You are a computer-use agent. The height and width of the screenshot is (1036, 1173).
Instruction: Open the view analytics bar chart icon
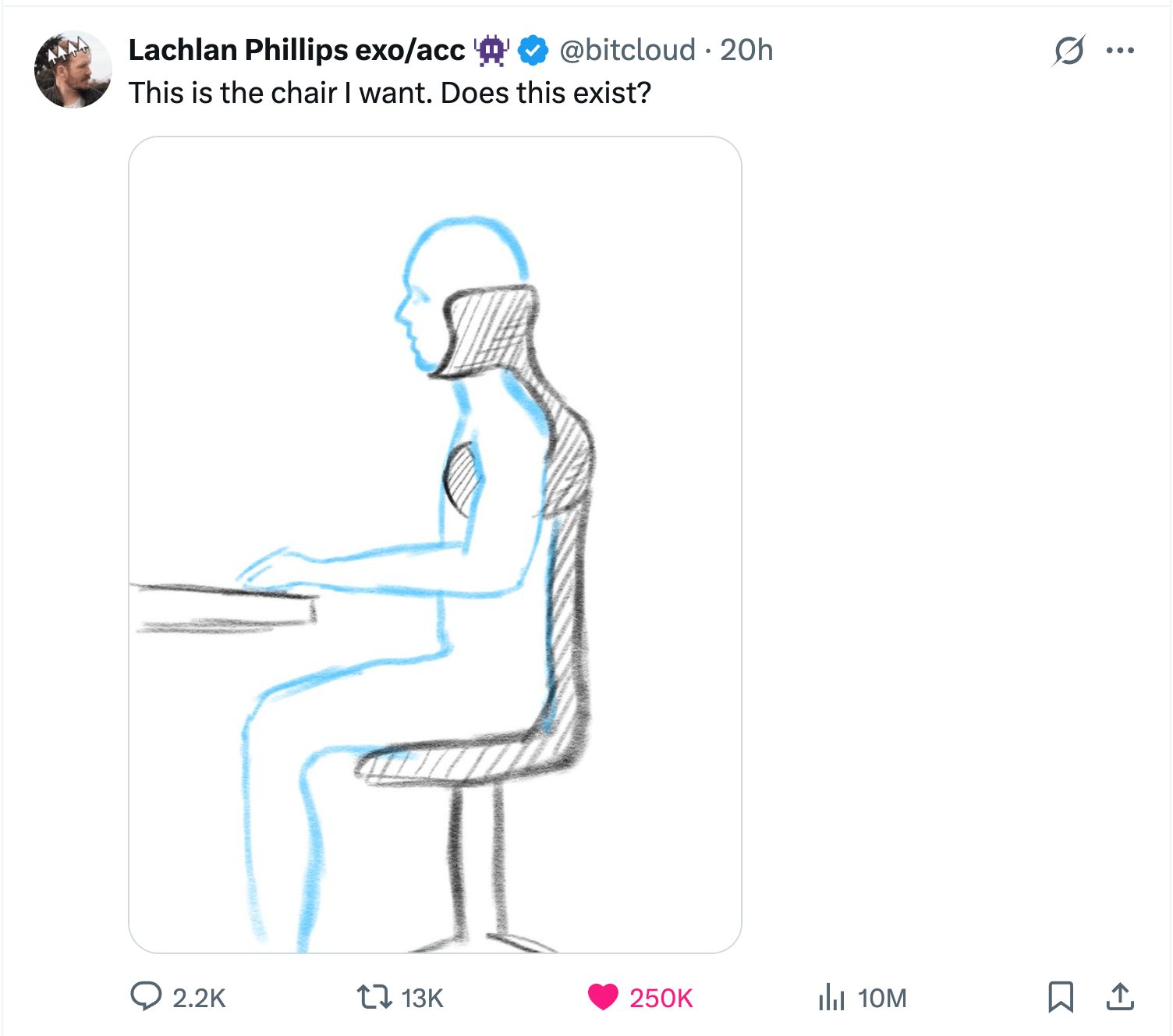click(831, 997)
